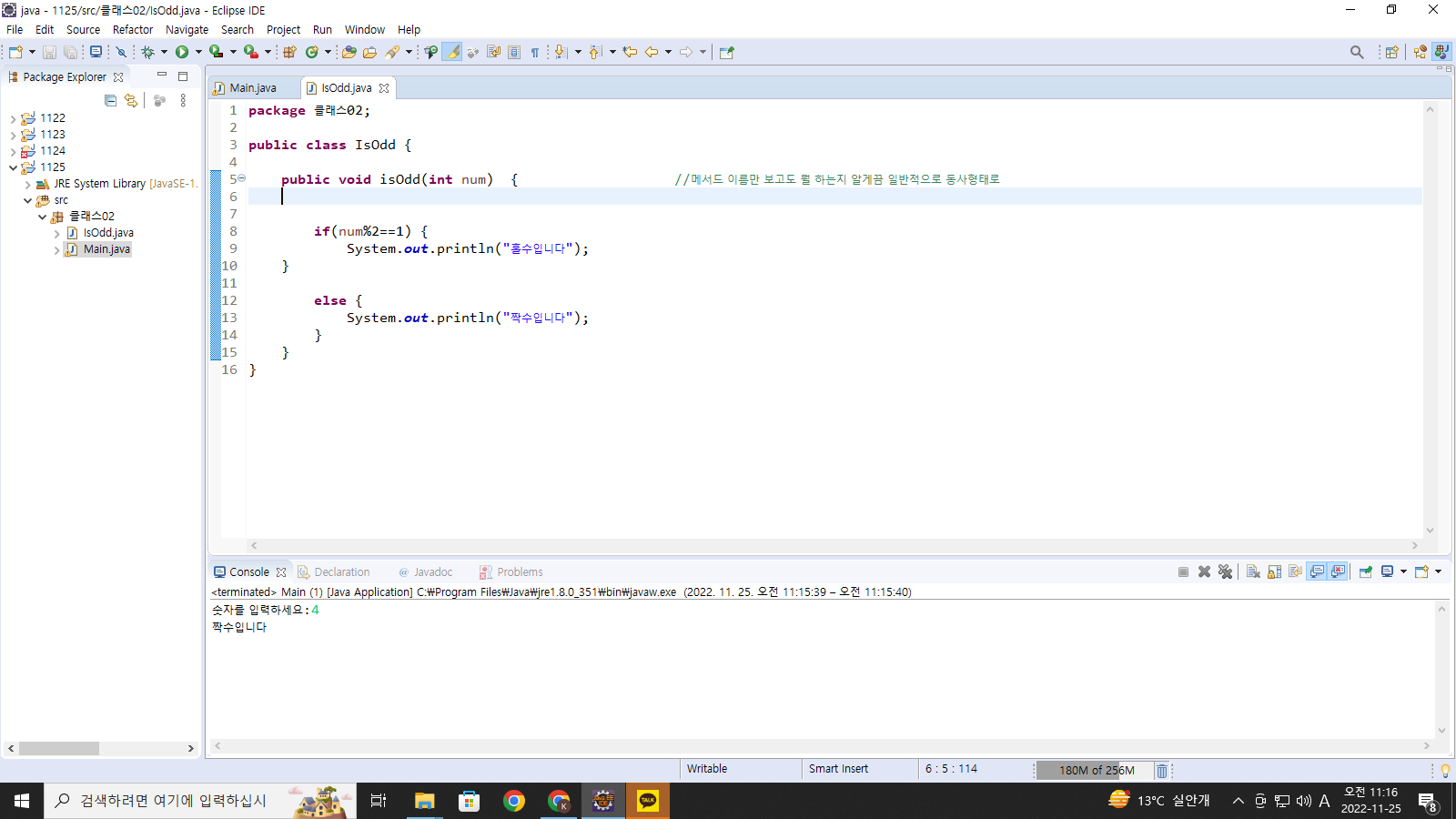The height and width of the screenshot is (819, 1456).
Task: Click the magnifier Quick Access icon
Action: (x=1357, y=52)
